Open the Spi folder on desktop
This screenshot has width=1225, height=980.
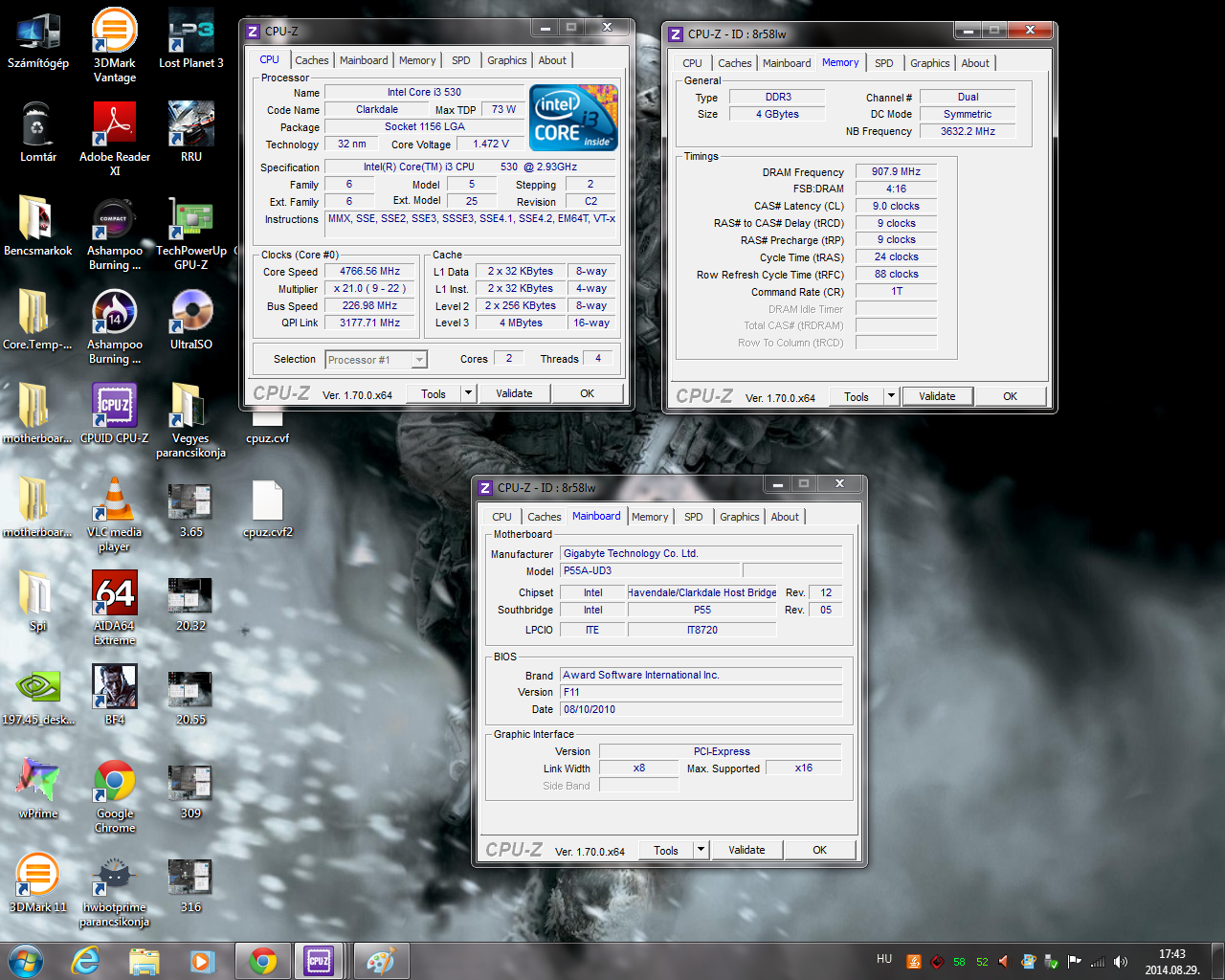38,600
